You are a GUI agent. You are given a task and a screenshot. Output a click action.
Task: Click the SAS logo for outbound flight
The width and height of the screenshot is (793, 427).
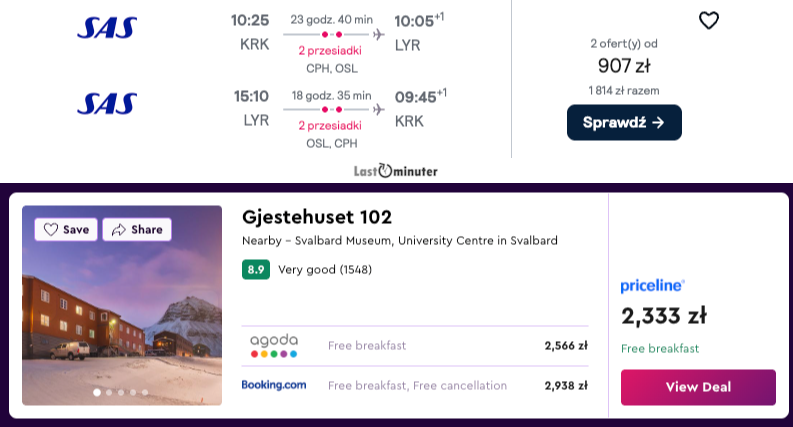click(107, 28)
